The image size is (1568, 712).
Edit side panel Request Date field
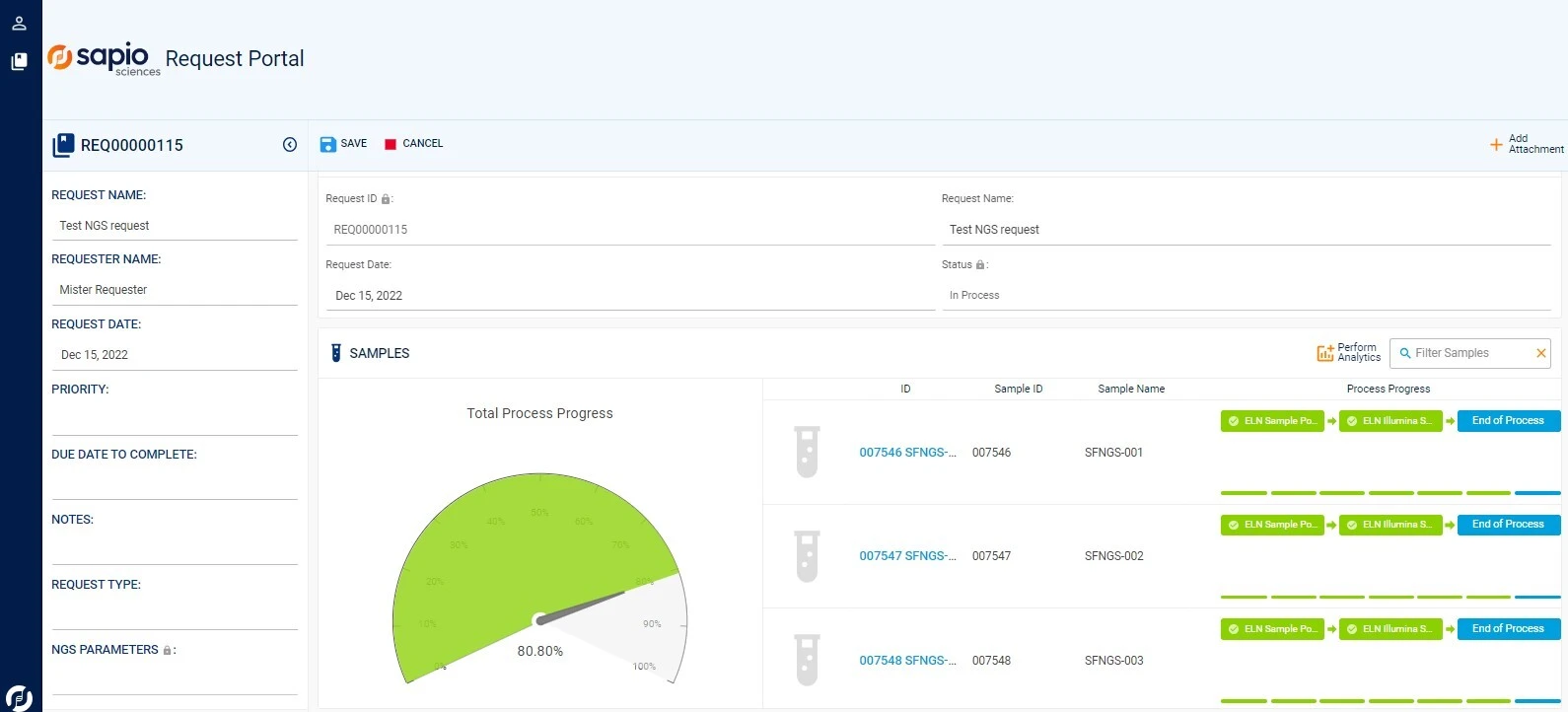coord(175,355)
